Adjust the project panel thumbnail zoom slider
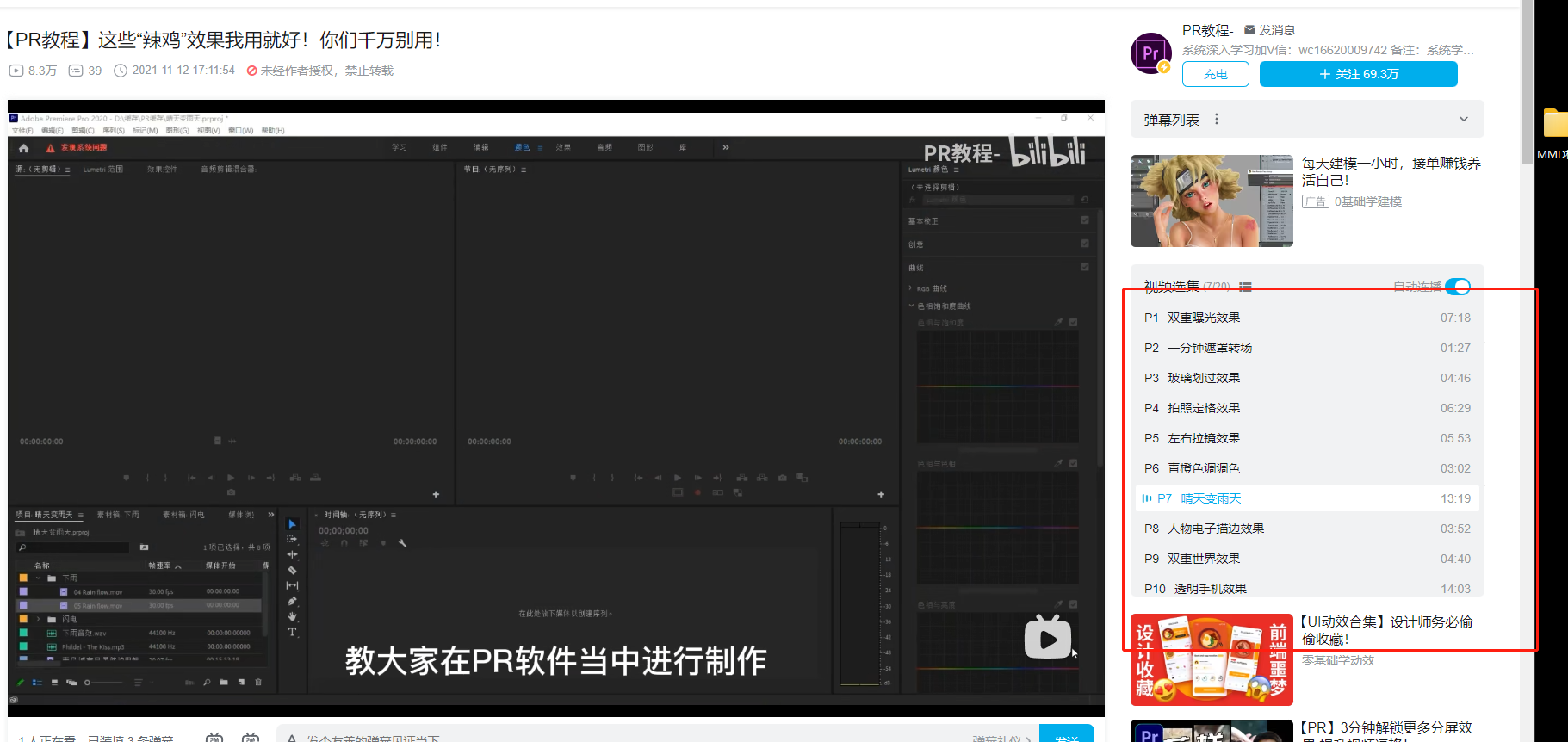The height and width of the screenshot is (742, 1568). [x=103, y=683]
